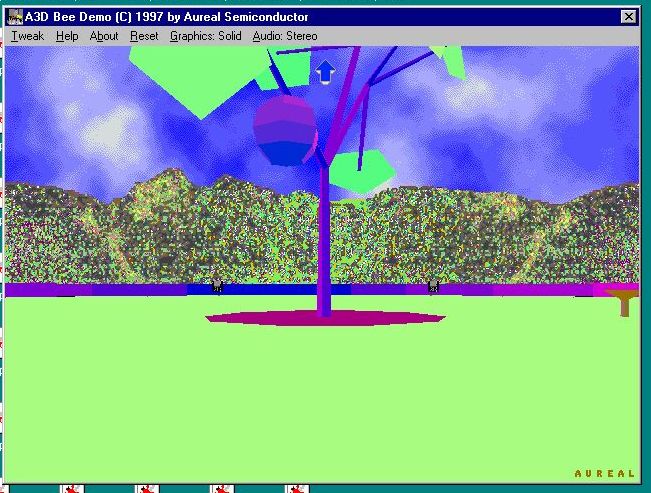Image resolution: width=651 pixels, height=493 pixels.
Task: Click the purple beehive on the tree
Action: [x=285, y=131]
